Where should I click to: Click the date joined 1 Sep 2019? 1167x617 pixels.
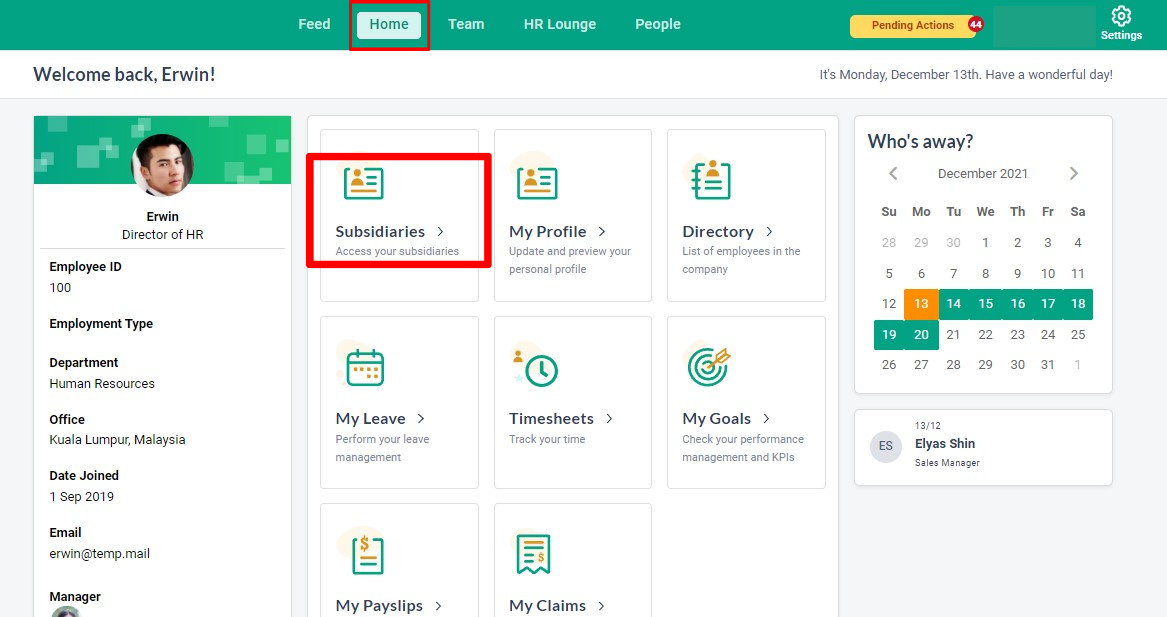click(x=82, y=496)
